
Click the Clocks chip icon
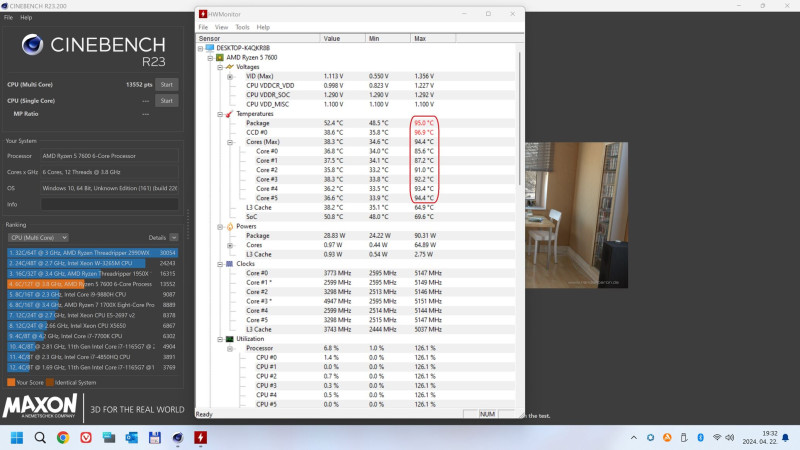[230, 264]
